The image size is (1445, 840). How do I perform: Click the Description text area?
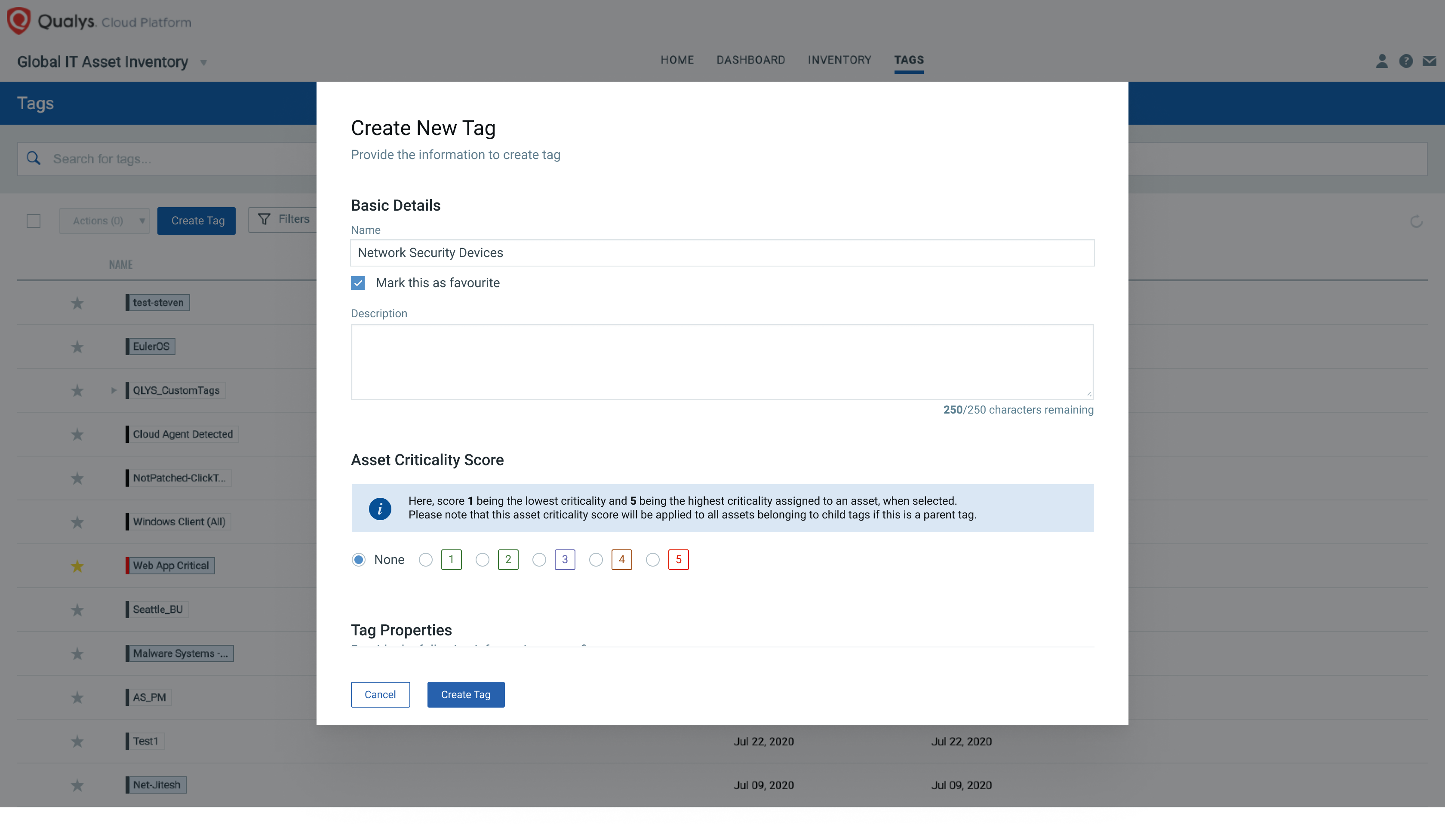click(x=722, y=362)
